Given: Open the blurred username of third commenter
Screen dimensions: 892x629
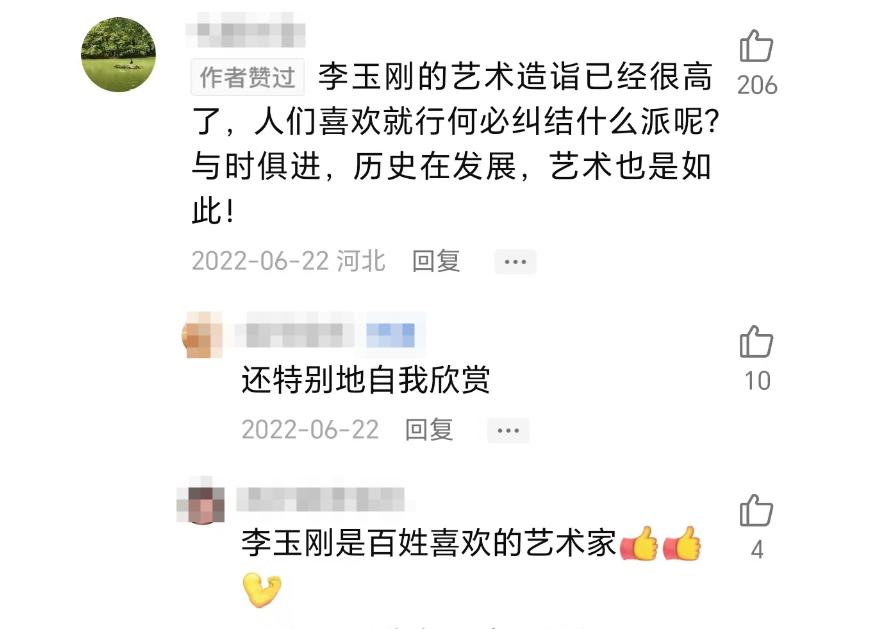Looking at the screenshot, I should click(x=321, y=500).
